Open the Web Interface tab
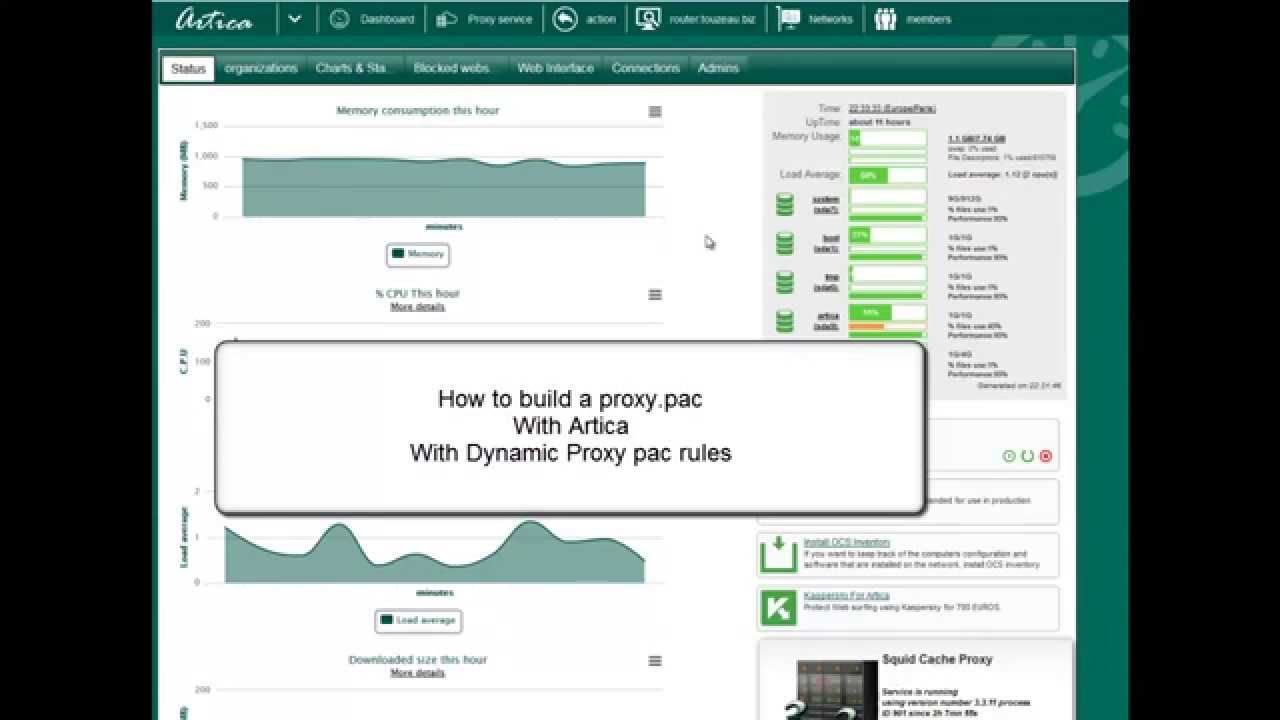Viewport: 1280px width, 720px height. pyautogui.click(x=555, y=68)
